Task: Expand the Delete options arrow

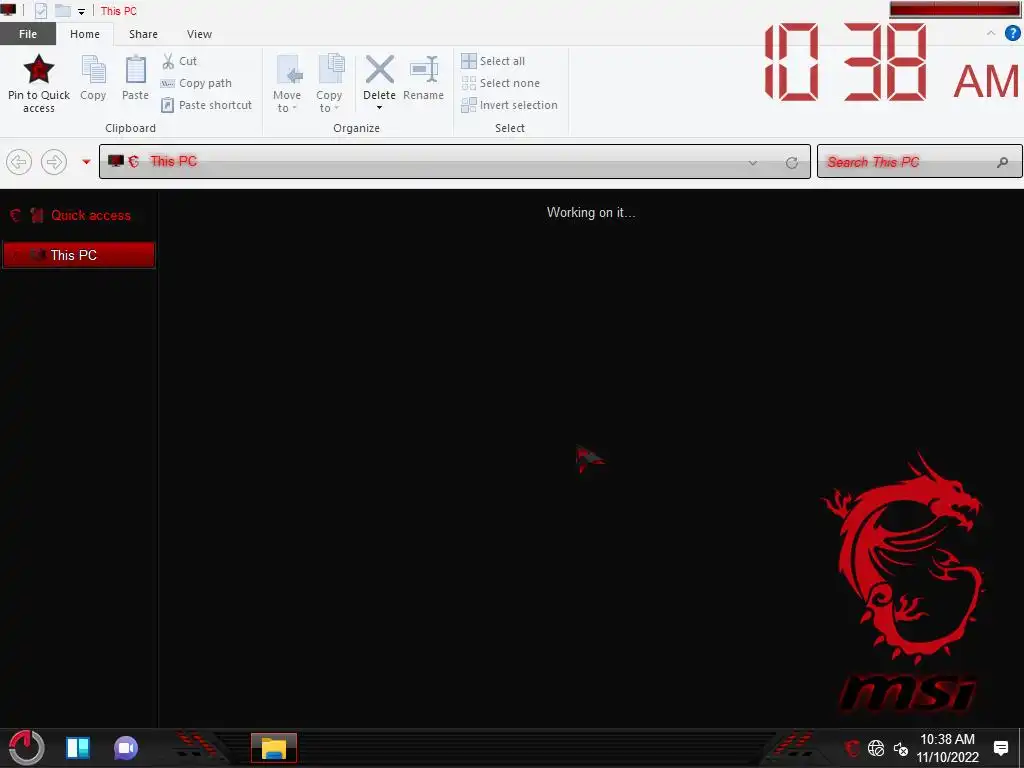Action: click(379, 108)
